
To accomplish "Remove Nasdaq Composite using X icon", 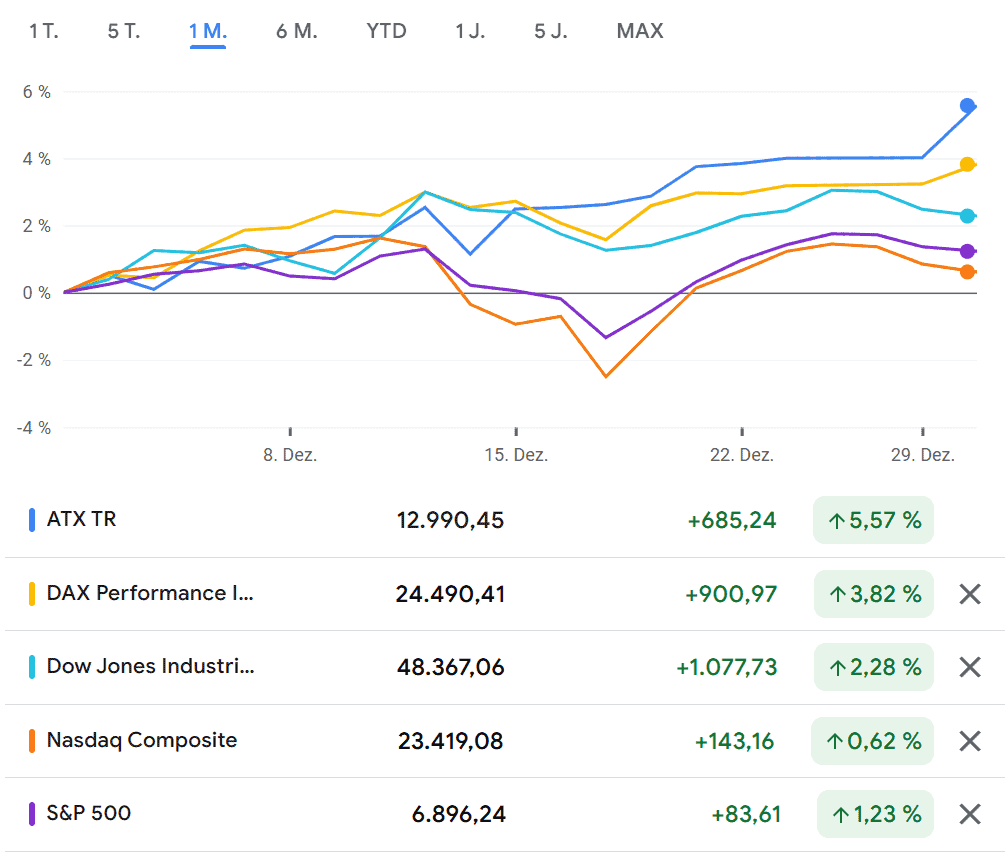I will (x=969, y=741).
